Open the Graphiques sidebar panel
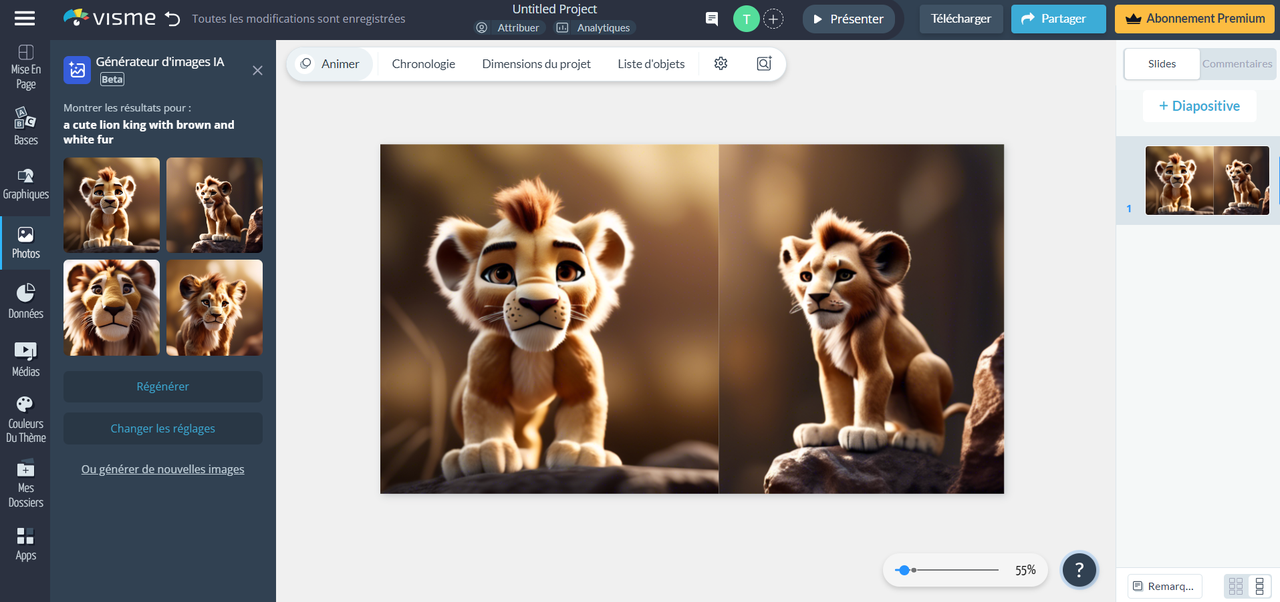The image size is (1280, 602). point(25,183)
